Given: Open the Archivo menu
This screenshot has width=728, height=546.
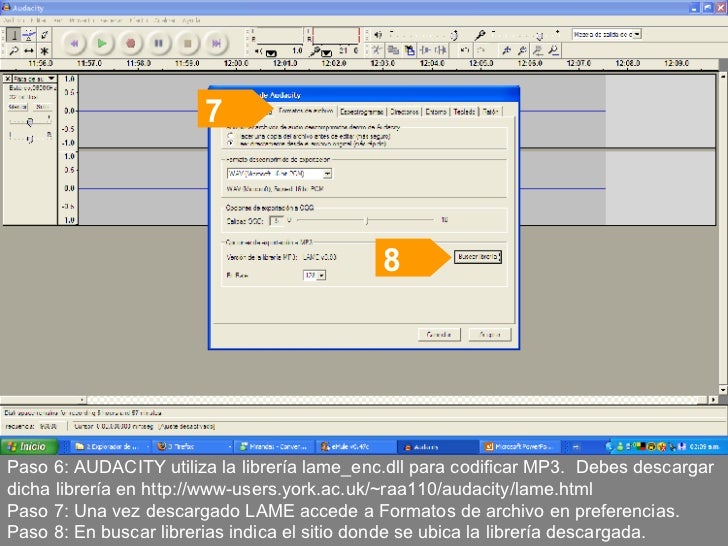Looking at the screenshot, I should (14, 20).
